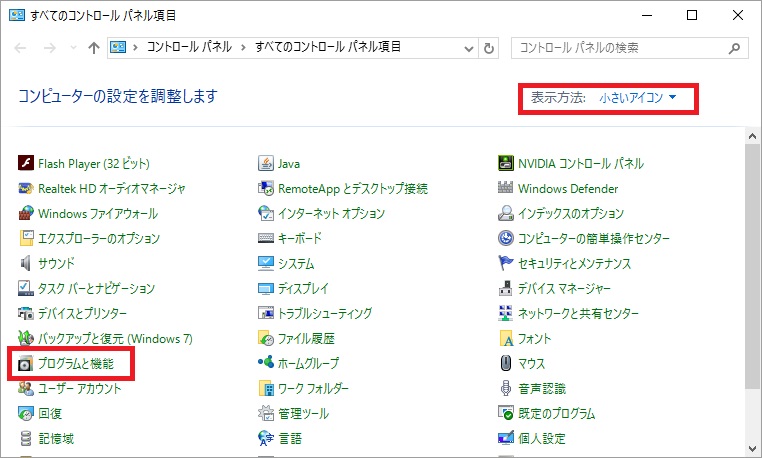Click the Forward navigation arrow
The width and height of the screenshot is (762, 458).
point(50,48)
